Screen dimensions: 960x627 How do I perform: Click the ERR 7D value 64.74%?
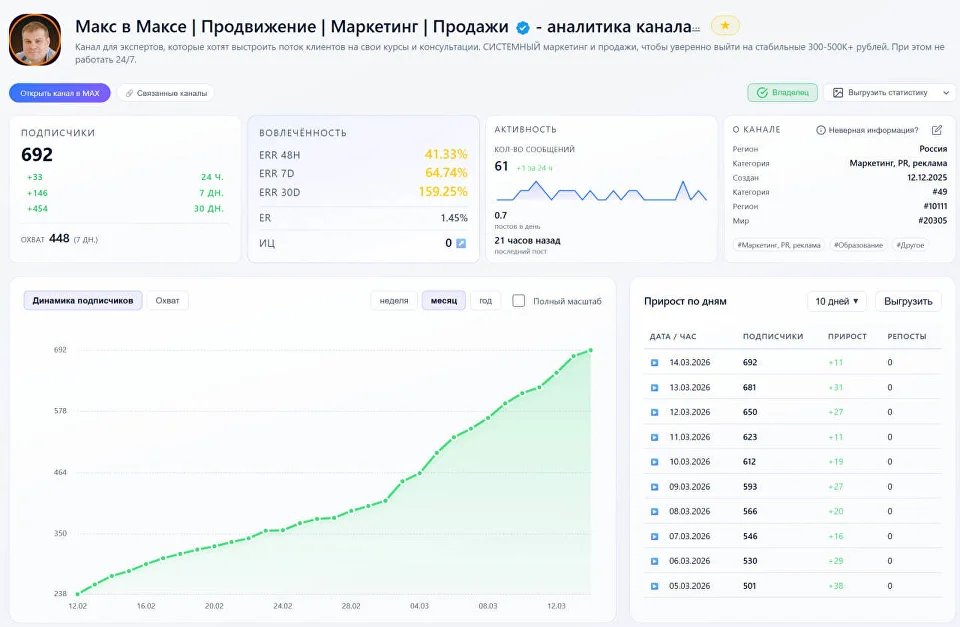446,173
